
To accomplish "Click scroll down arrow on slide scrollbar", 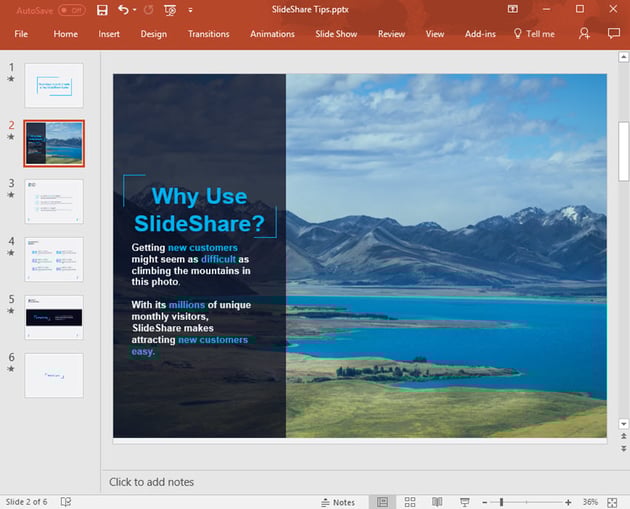I will (x=623, y=424).
